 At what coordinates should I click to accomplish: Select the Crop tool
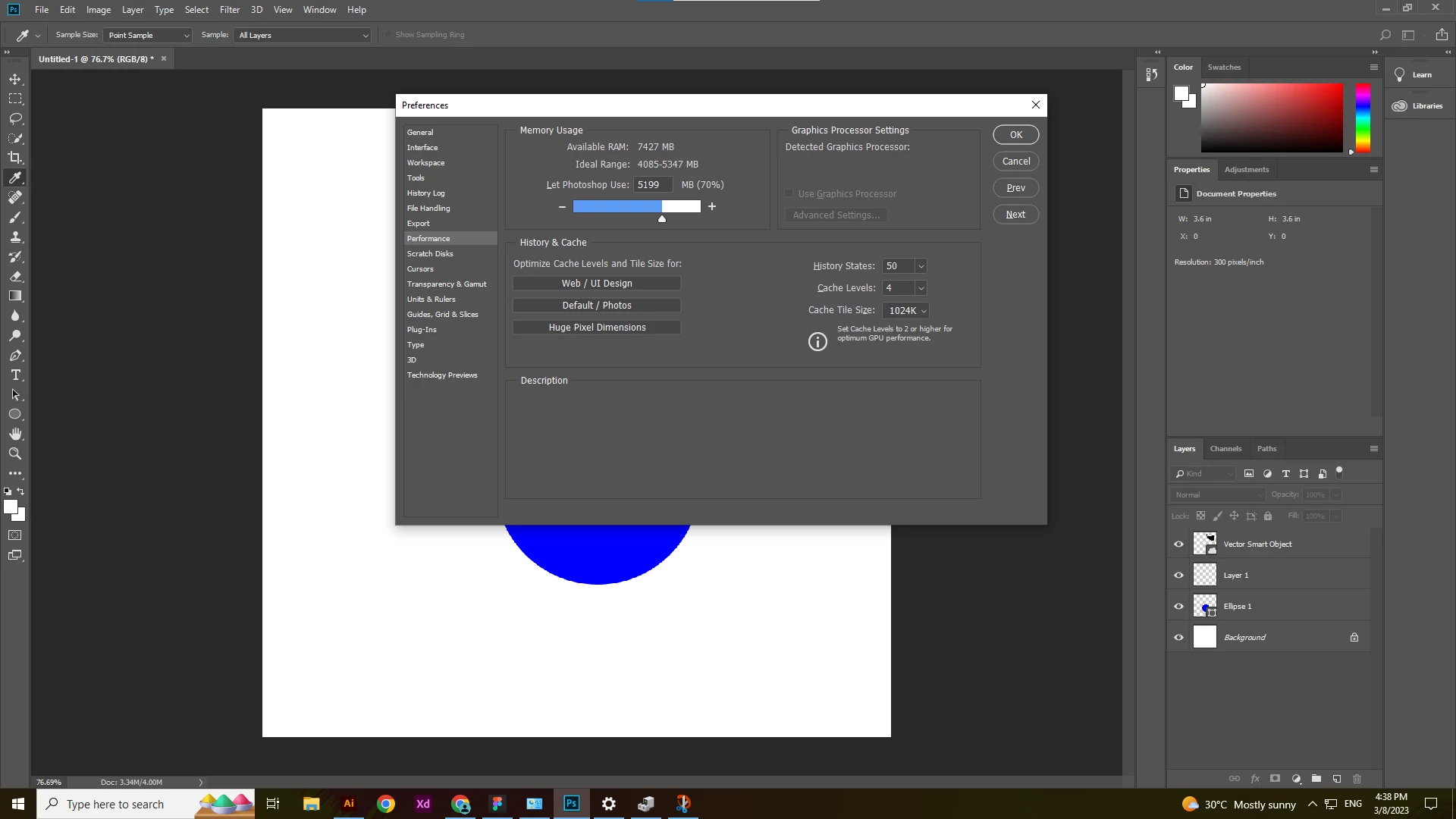pyautogui.click(x=15, y=158)
